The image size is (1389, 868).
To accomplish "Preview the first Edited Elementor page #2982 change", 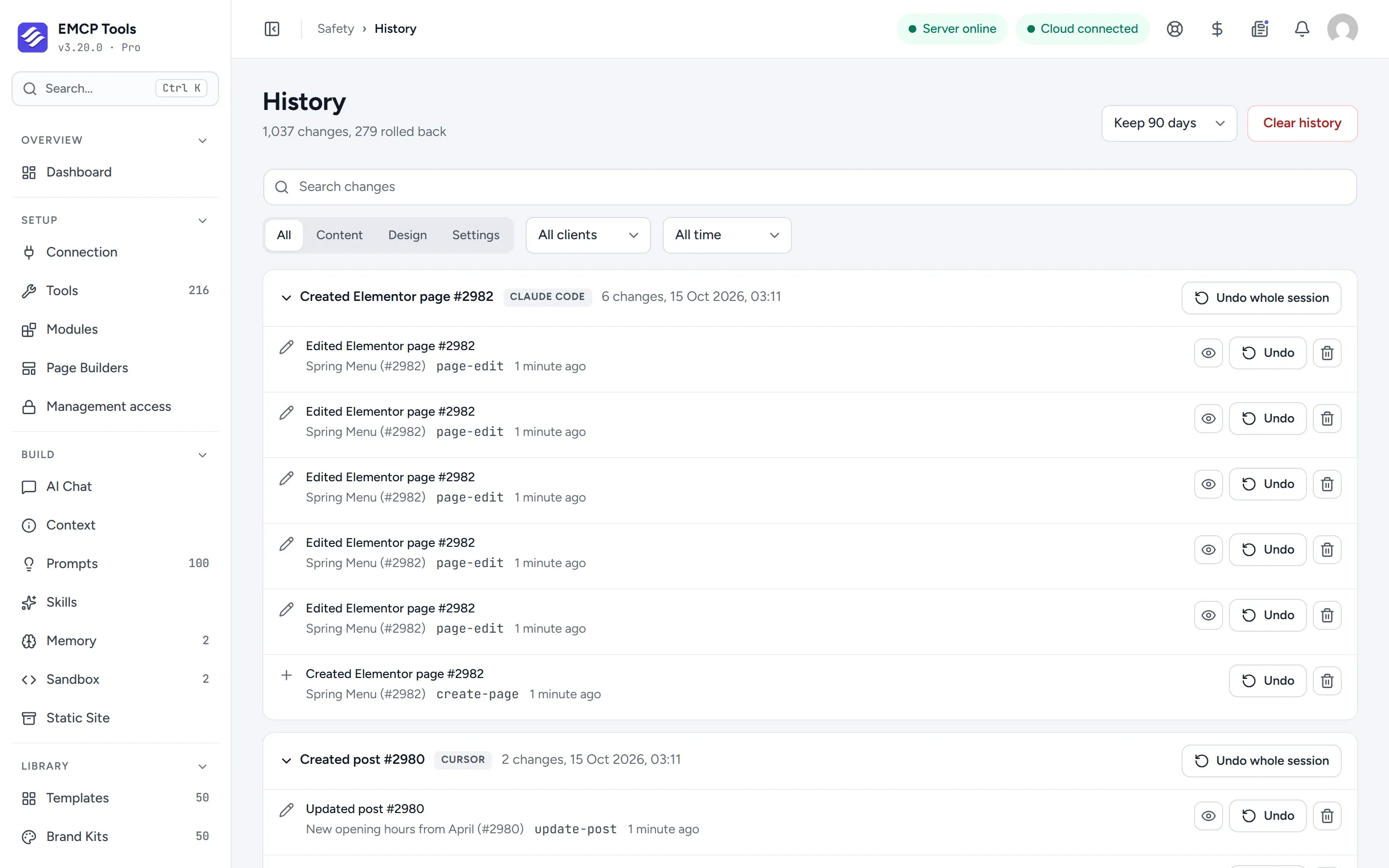I will 1208,353.
